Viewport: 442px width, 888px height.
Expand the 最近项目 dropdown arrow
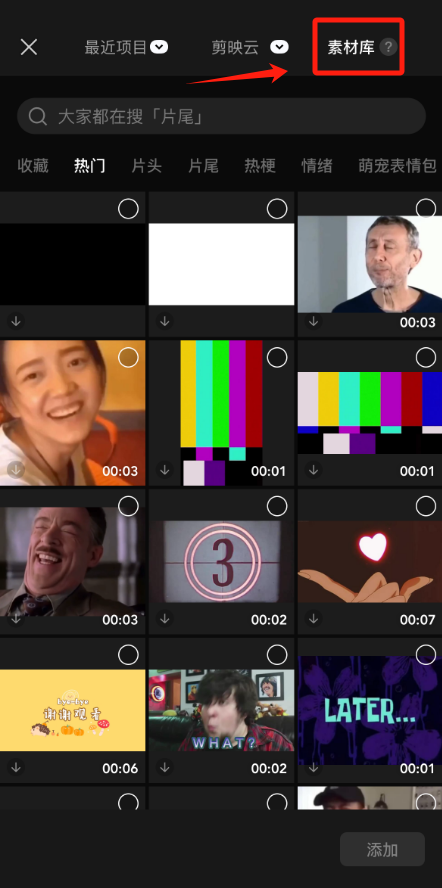pos(159,47)
